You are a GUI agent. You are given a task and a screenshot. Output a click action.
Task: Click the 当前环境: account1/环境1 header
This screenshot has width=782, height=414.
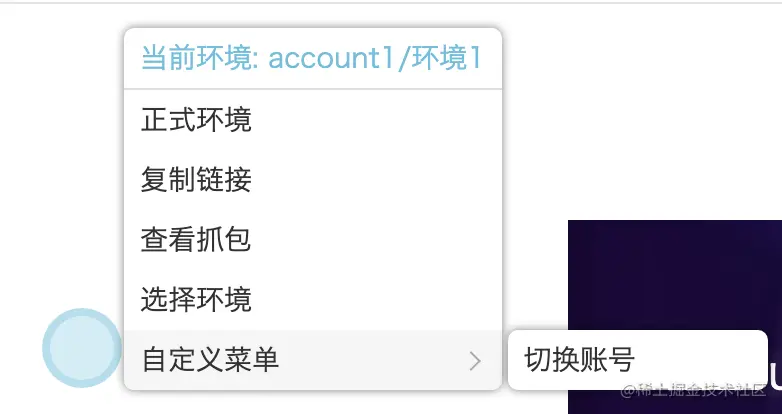click(x=313, y=58)
